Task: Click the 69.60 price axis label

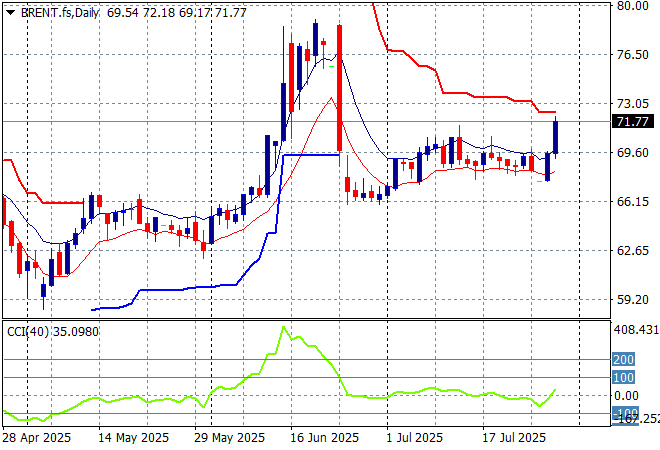Action: point(633,152)
